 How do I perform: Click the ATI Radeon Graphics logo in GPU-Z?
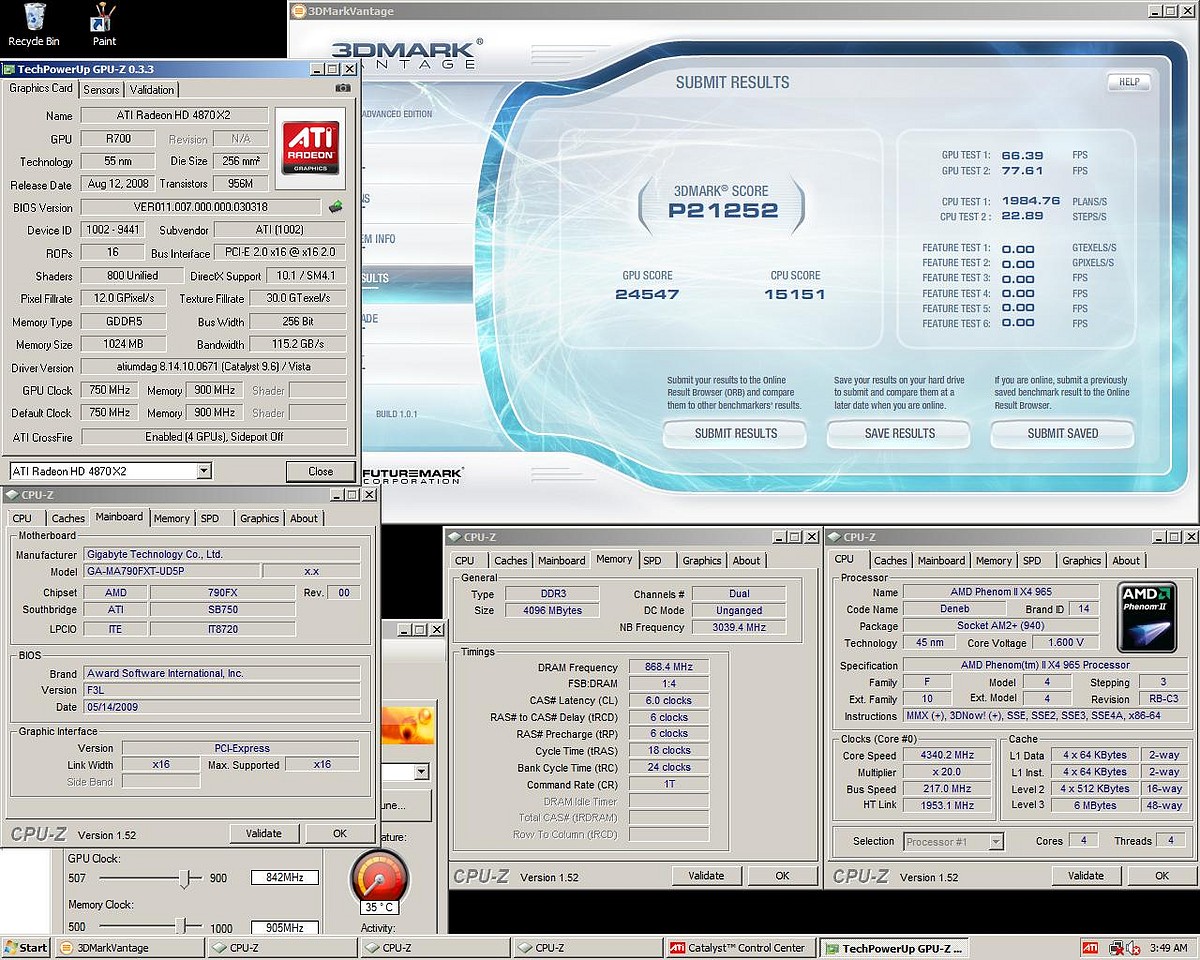point(310,148)
